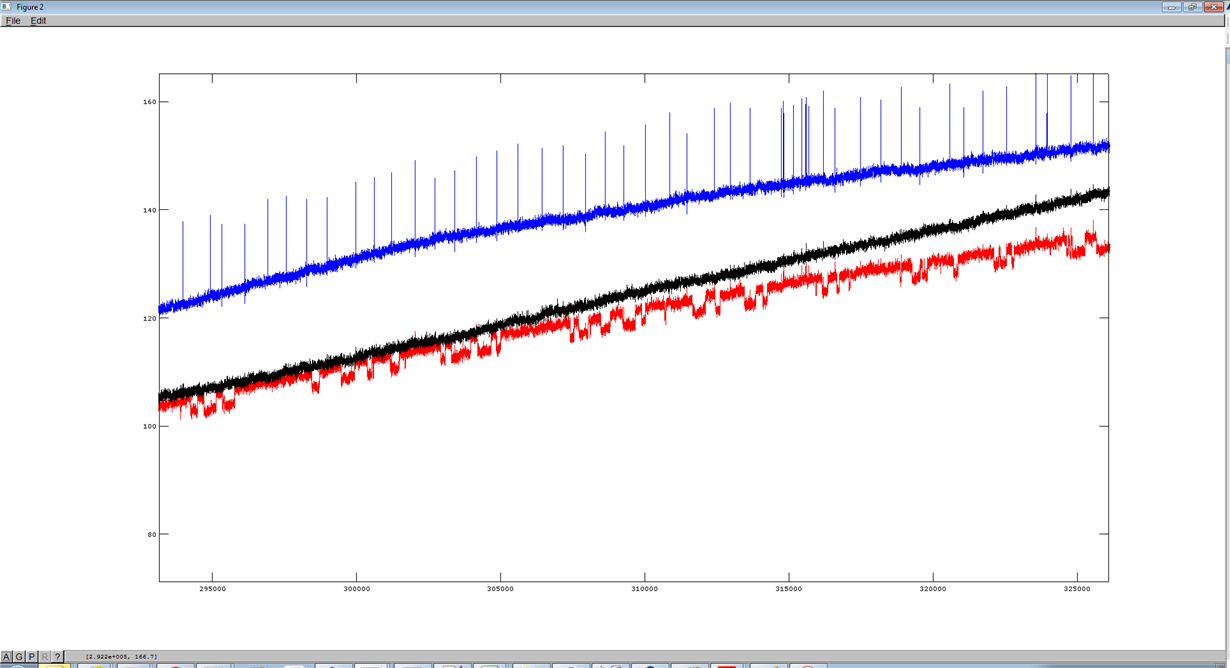Viewport: 1230px width, 668px height.
Task: Click the Figure 2 title bar icon
Action: pos(6,7)
